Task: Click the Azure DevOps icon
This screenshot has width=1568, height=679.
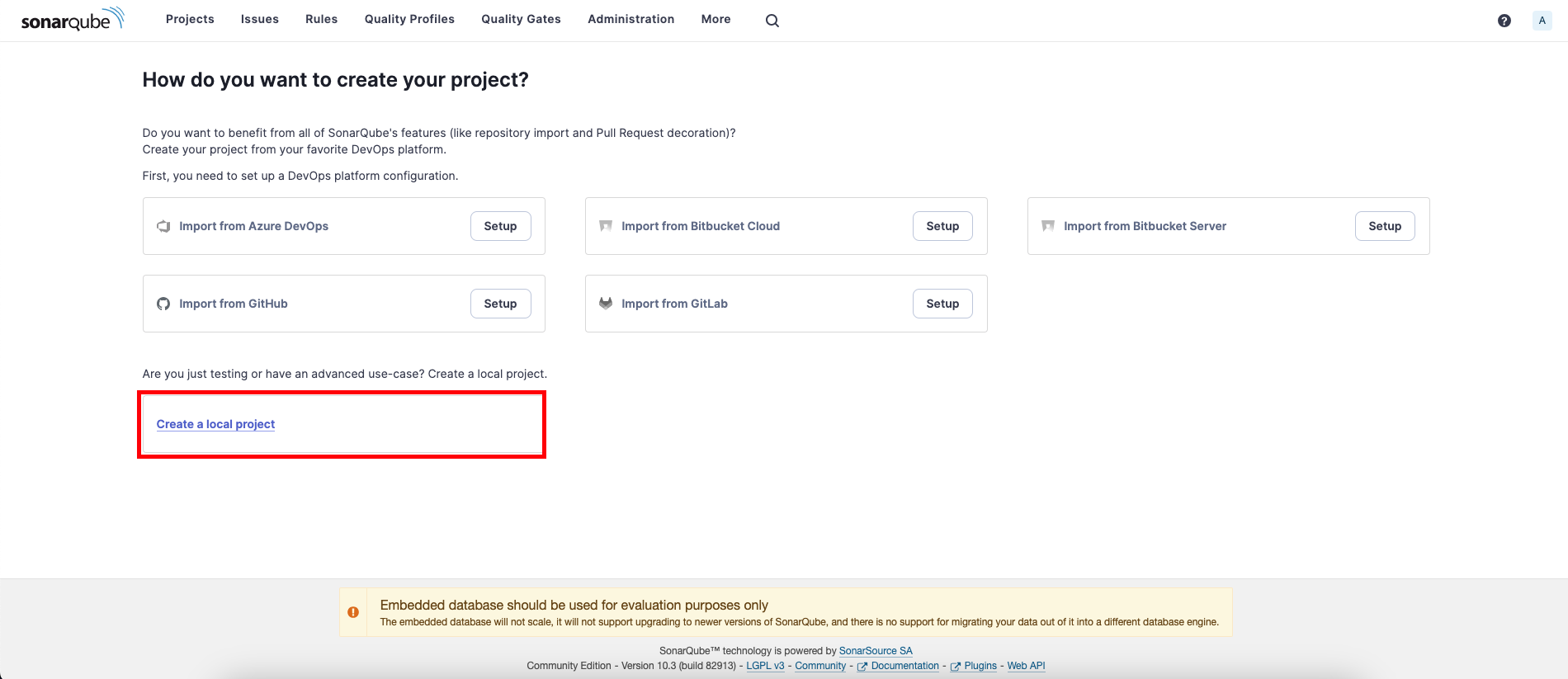Action: pyautogui.click(x=163, y=226)
